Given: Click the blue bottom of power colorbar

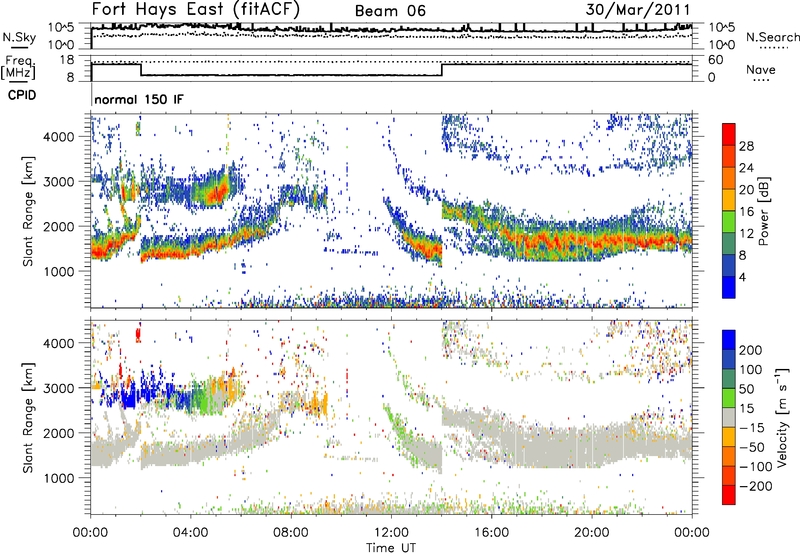Looking at the screenshot, I should (x=729, y=287).
